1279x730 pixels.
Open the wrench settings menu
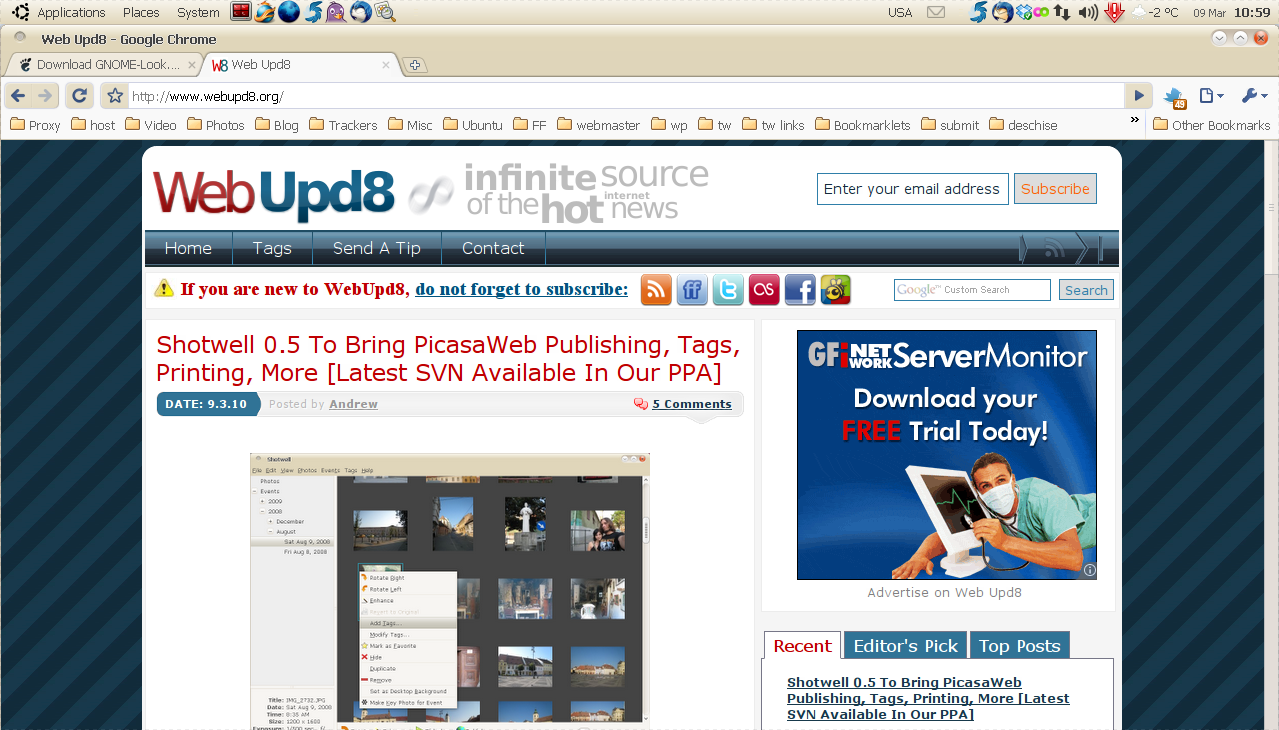tap(1254, 96)
